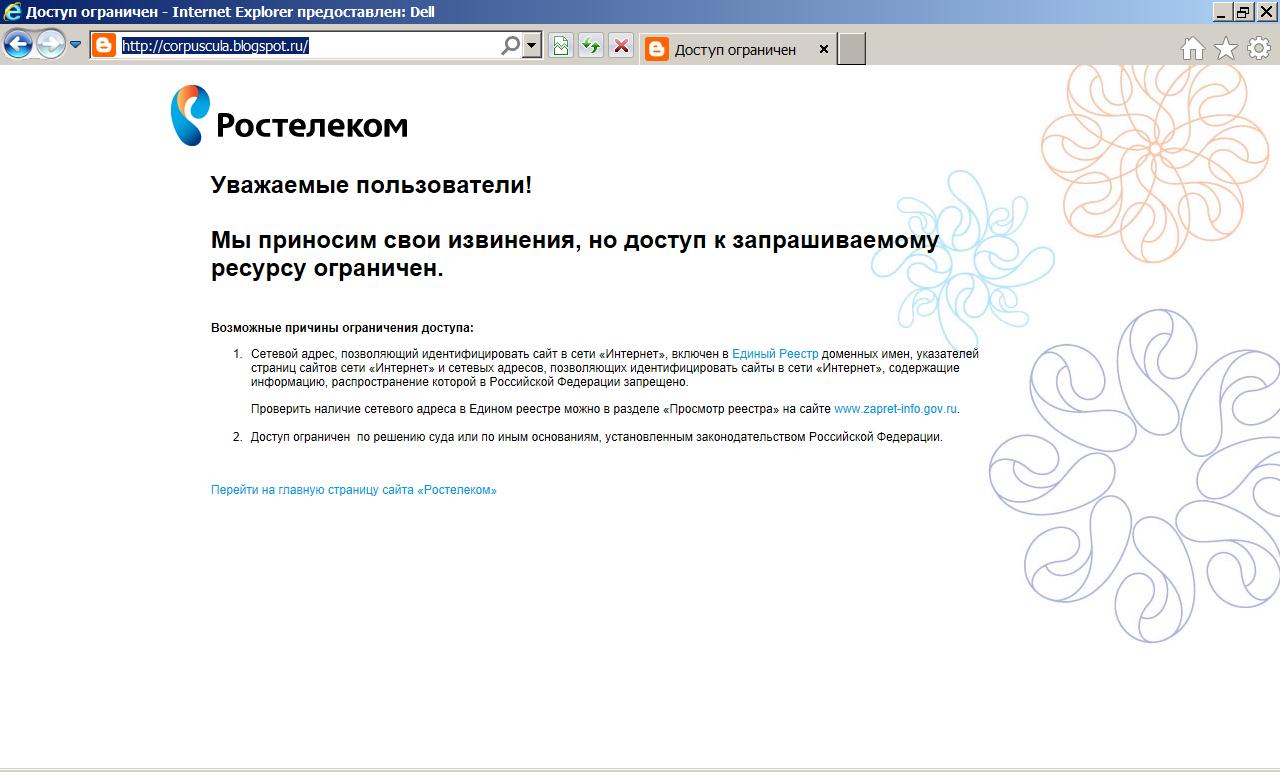Follow 'Перейти на главную страницу сайта «Ростелеком»'
1280x772 pixels.
point(354,490)
